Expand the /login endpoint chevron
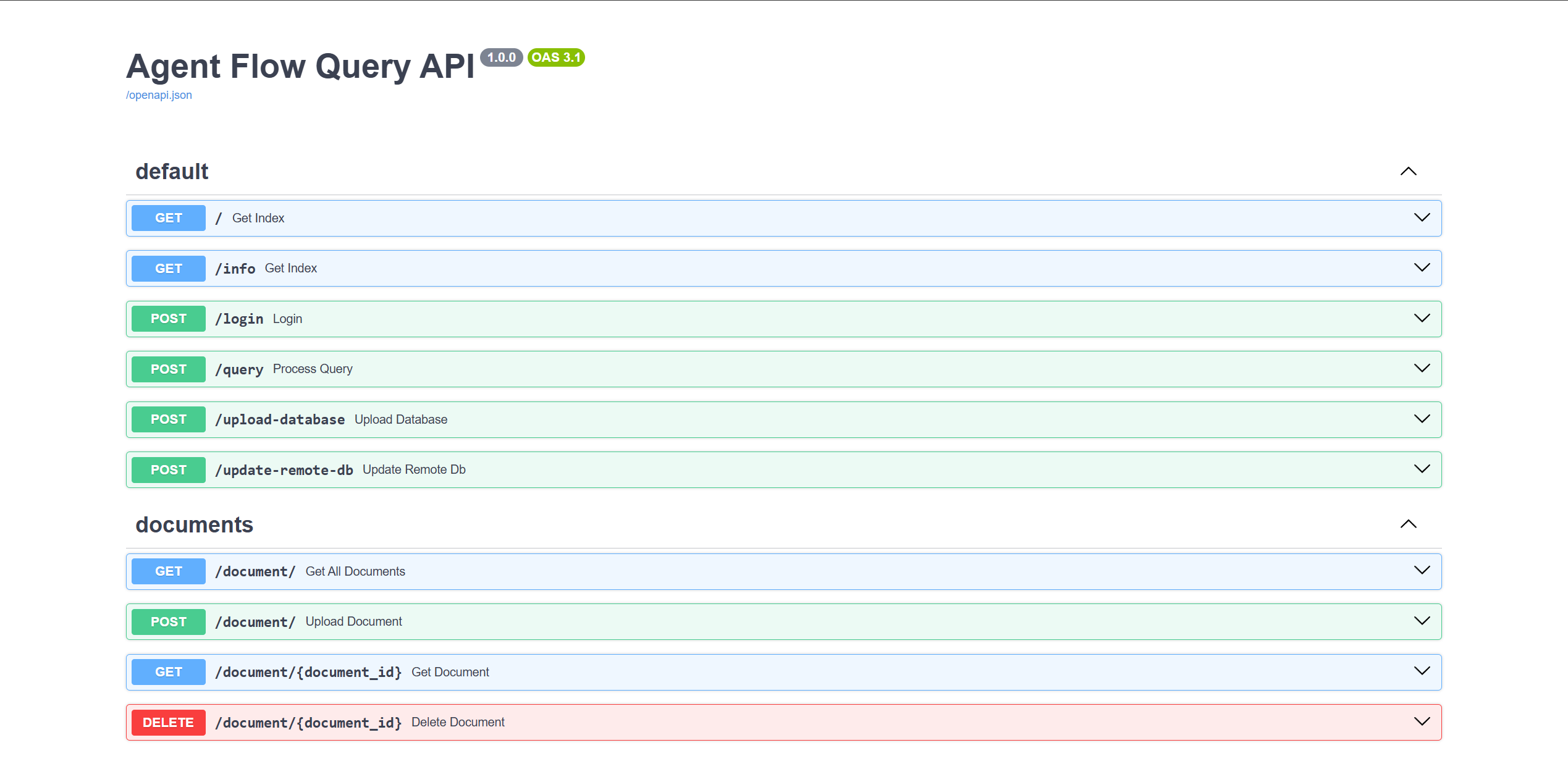1568x769 pixels. [1422, 318]
